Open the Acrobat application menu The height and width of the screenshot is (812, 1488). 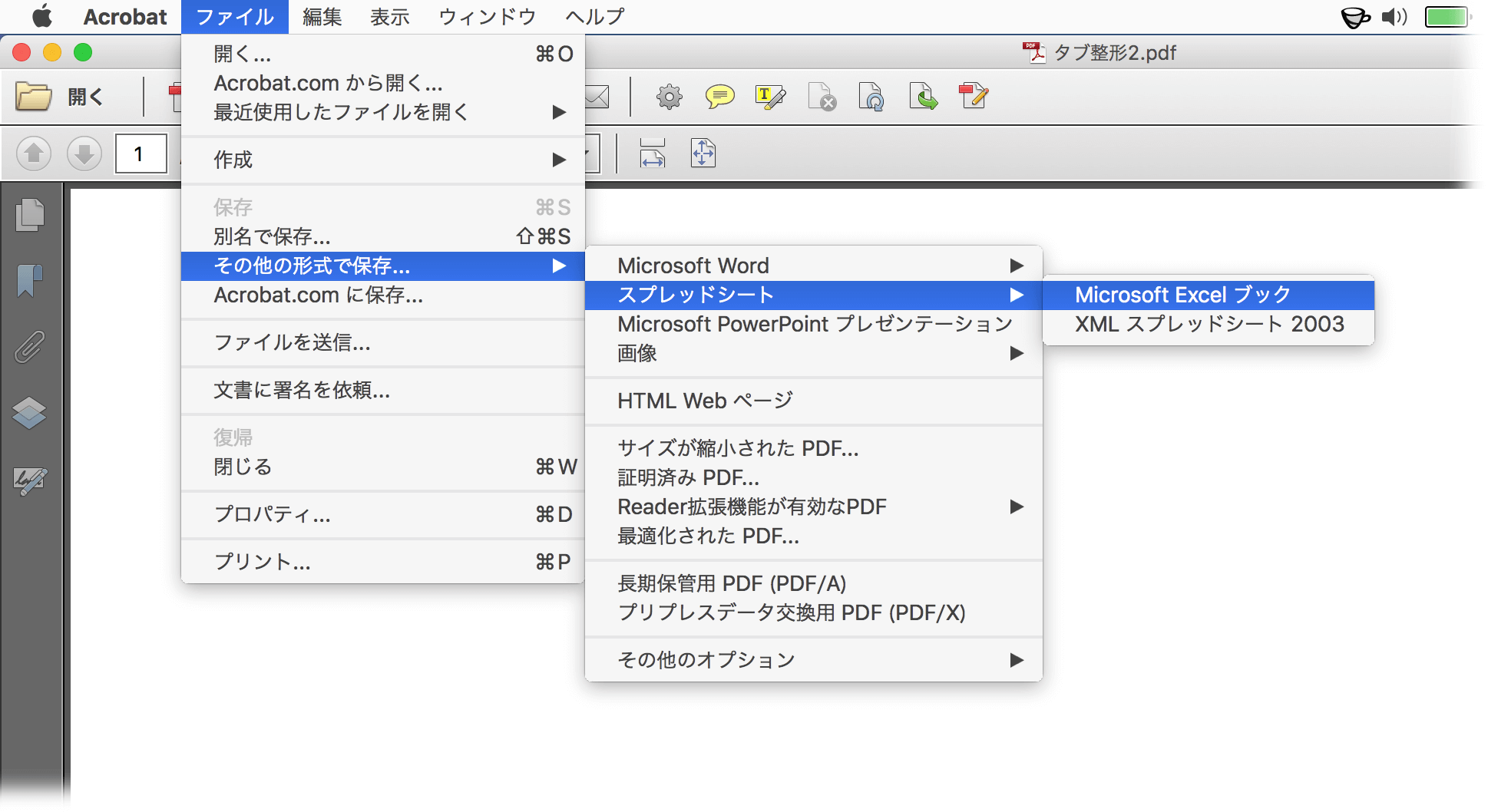point(124,17)
